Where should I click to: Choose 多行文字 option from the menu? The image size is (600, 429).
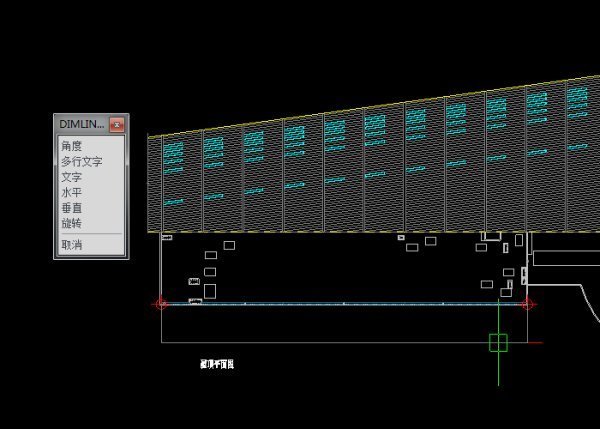click(x=81, y=161)
